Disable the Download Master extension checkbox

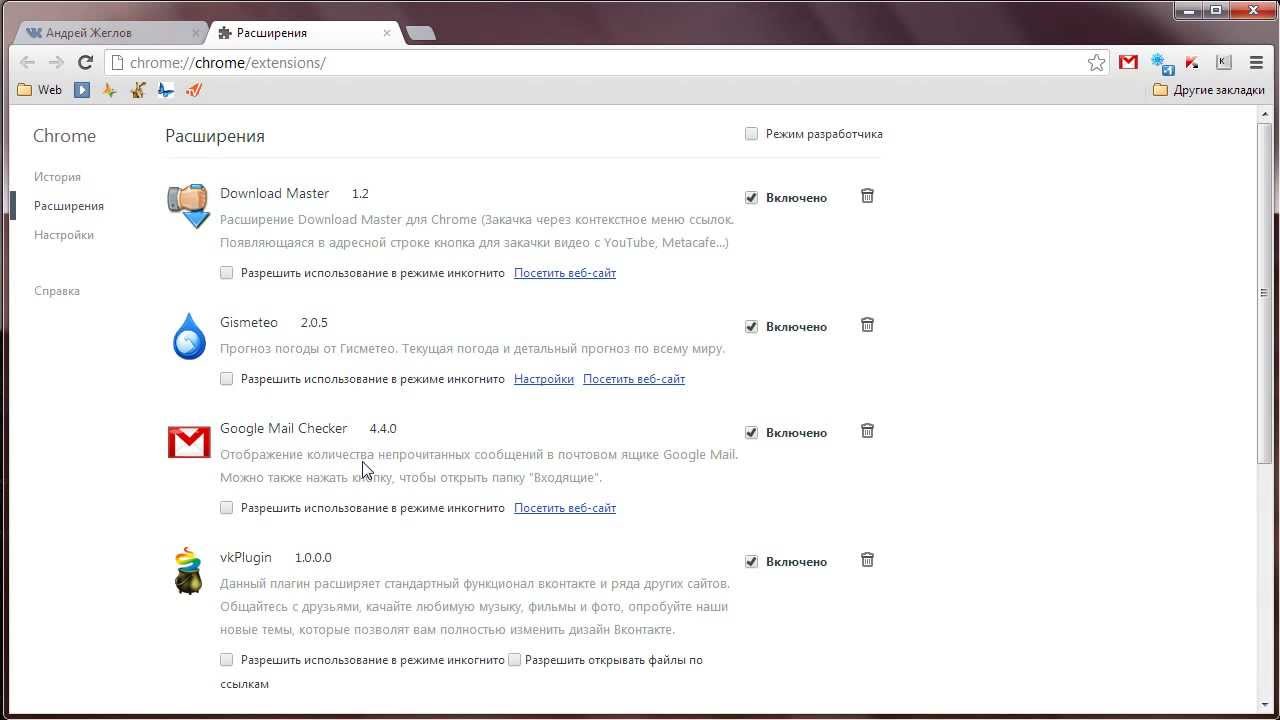[x=751, y=198]
